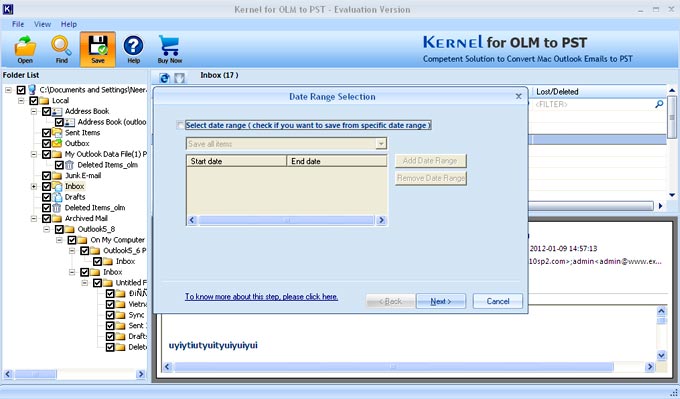Click the Archived Mail folder icon

click(57, 219)
